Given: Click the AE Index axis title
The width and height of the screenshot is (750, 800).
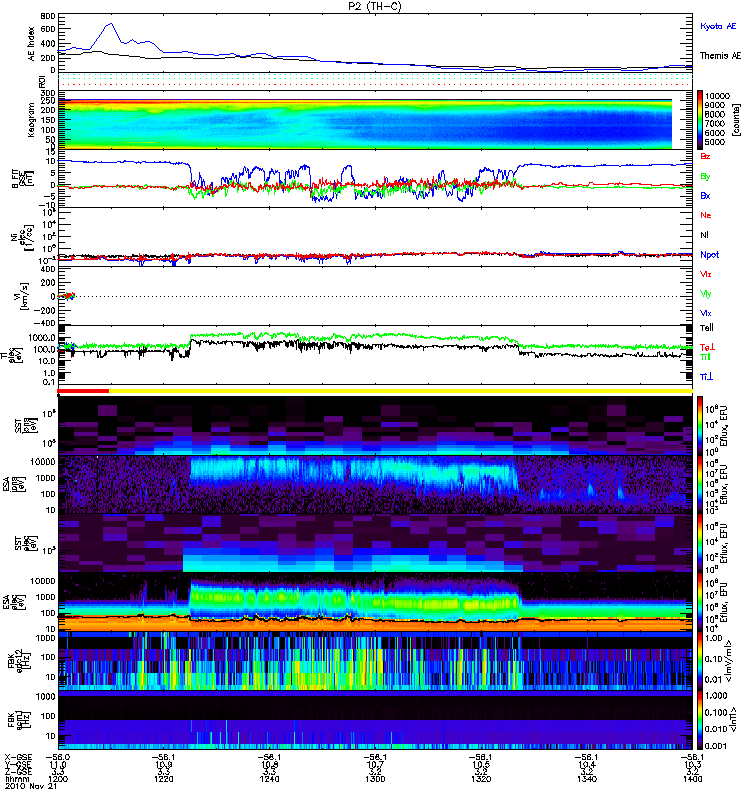Looking at the screenshot, I should (32, 44).
